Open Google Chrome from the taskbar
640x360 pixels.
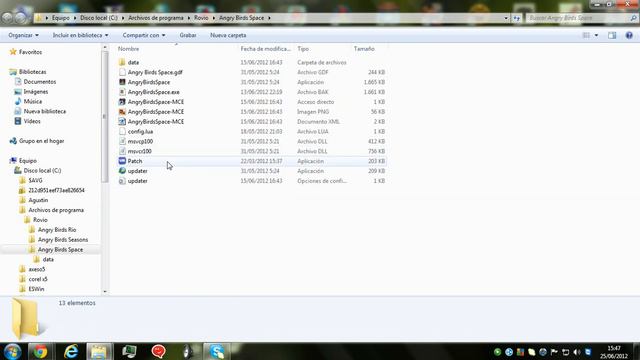[40, 351]
